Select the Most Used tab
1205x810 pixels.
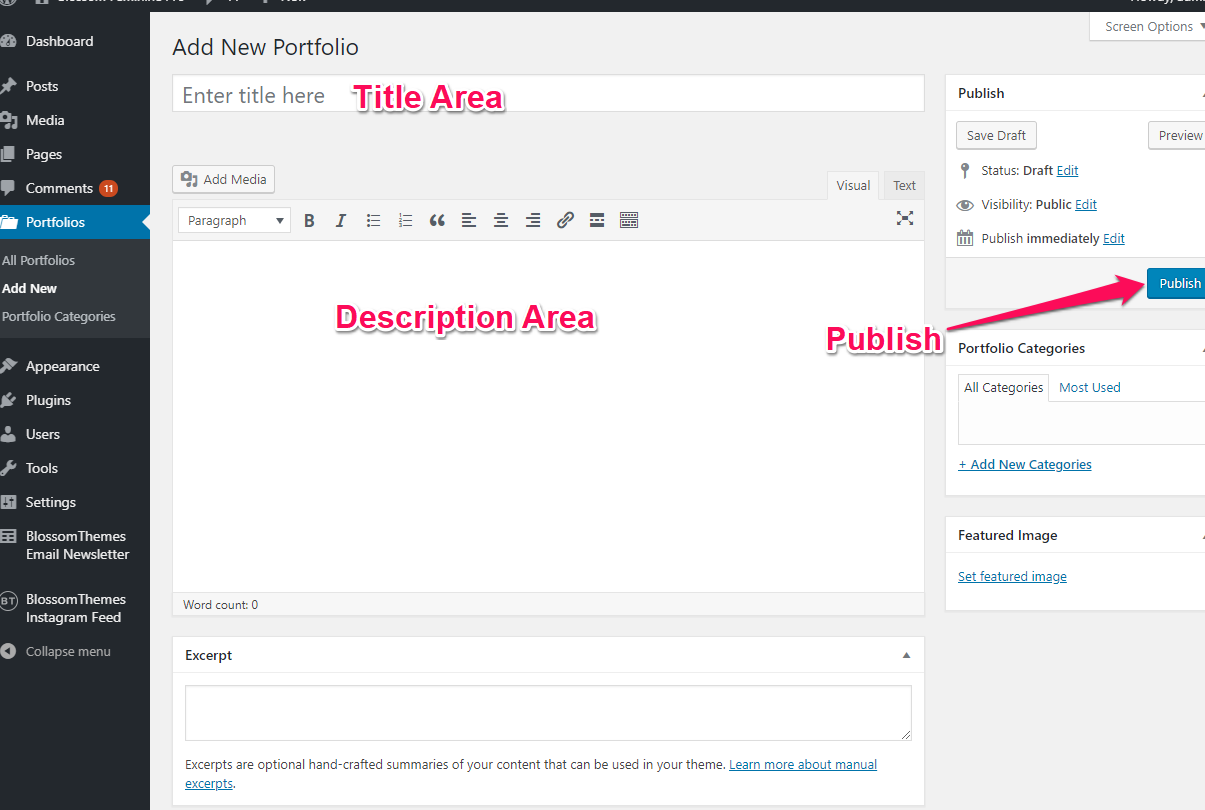click(x=1089, y=388)
